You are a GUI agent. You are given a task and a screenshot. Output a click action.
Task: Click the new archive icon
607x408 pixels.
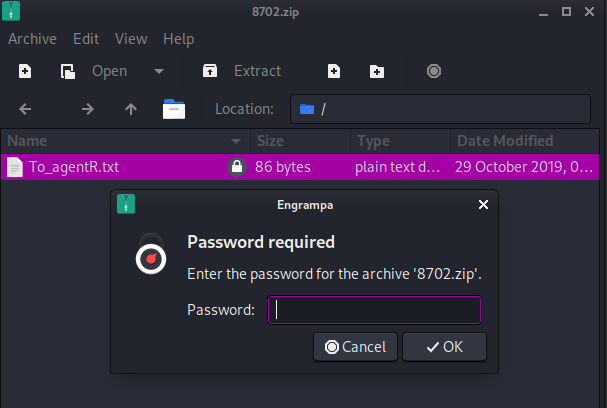tap(25, 72)
